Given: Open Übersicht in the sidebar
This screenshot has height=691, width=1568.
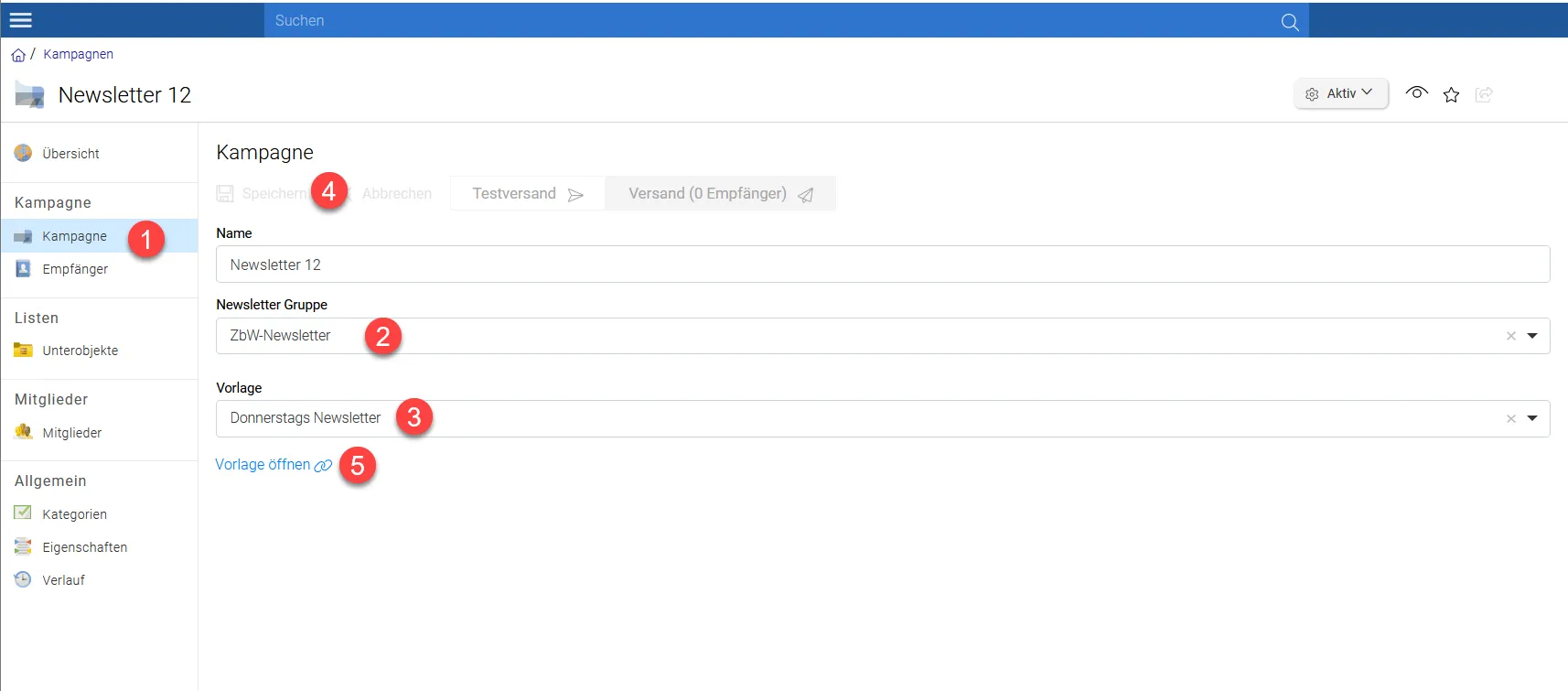Looking at the screenshot, I should (99, 154).
